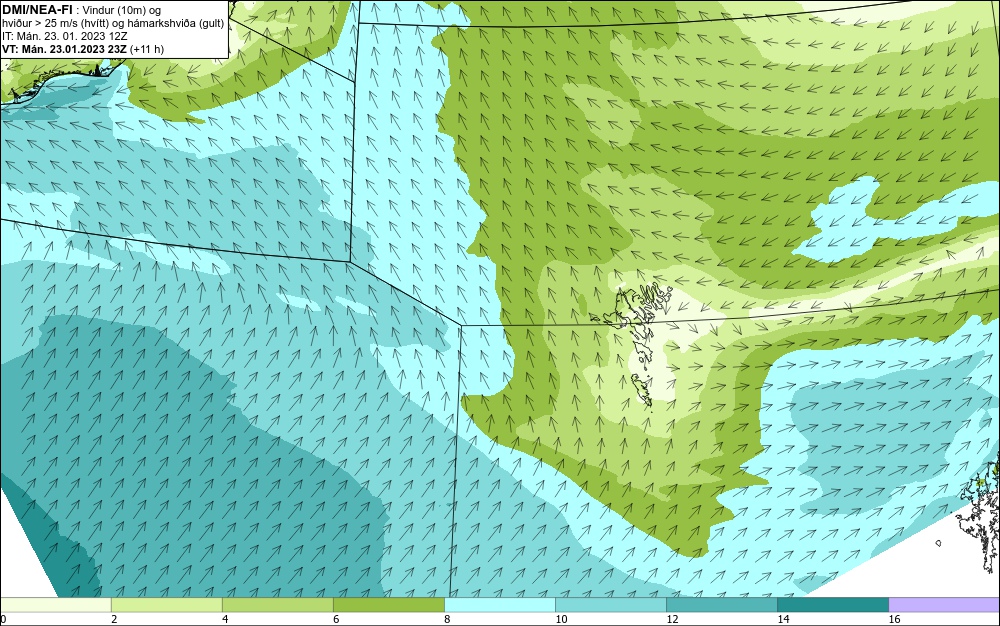Click the legend label '10'
This screenshot has width=1000, height=626.
(x=561, y=619)
